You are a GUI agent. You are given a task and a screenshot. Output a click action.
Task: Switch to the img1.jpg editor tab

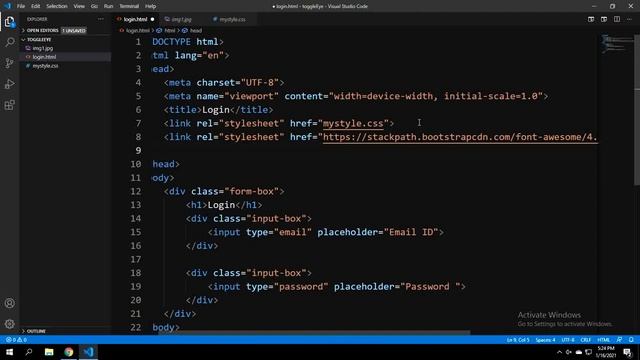click(181, 19)
